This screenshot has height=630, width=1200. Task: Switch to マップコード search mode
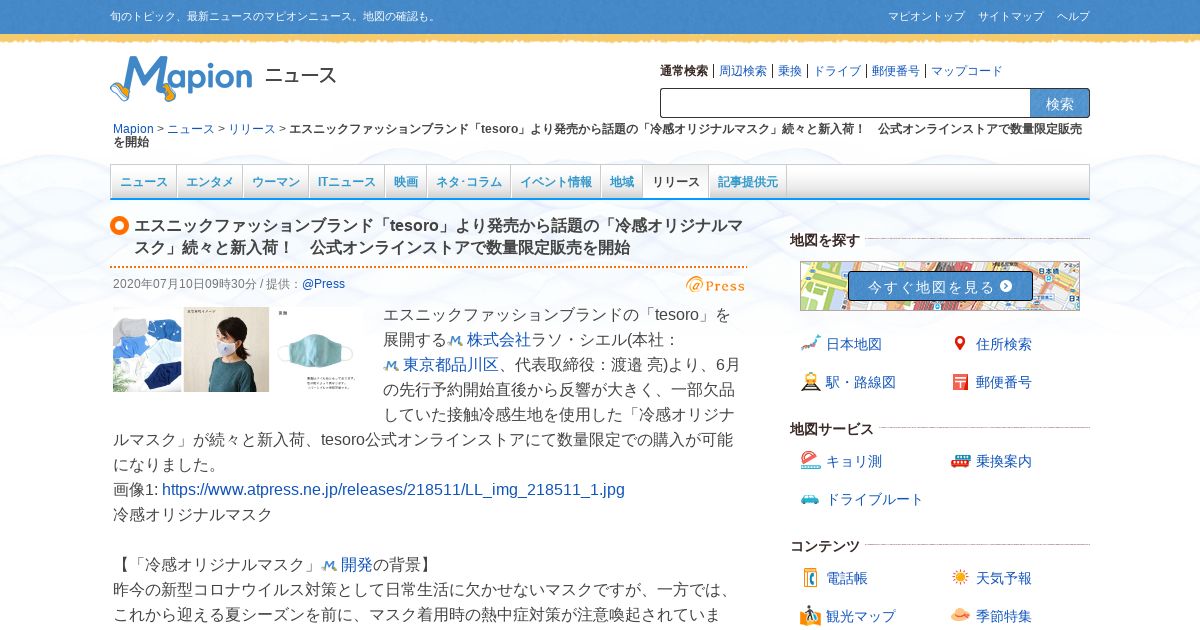[x=967, y=71]
